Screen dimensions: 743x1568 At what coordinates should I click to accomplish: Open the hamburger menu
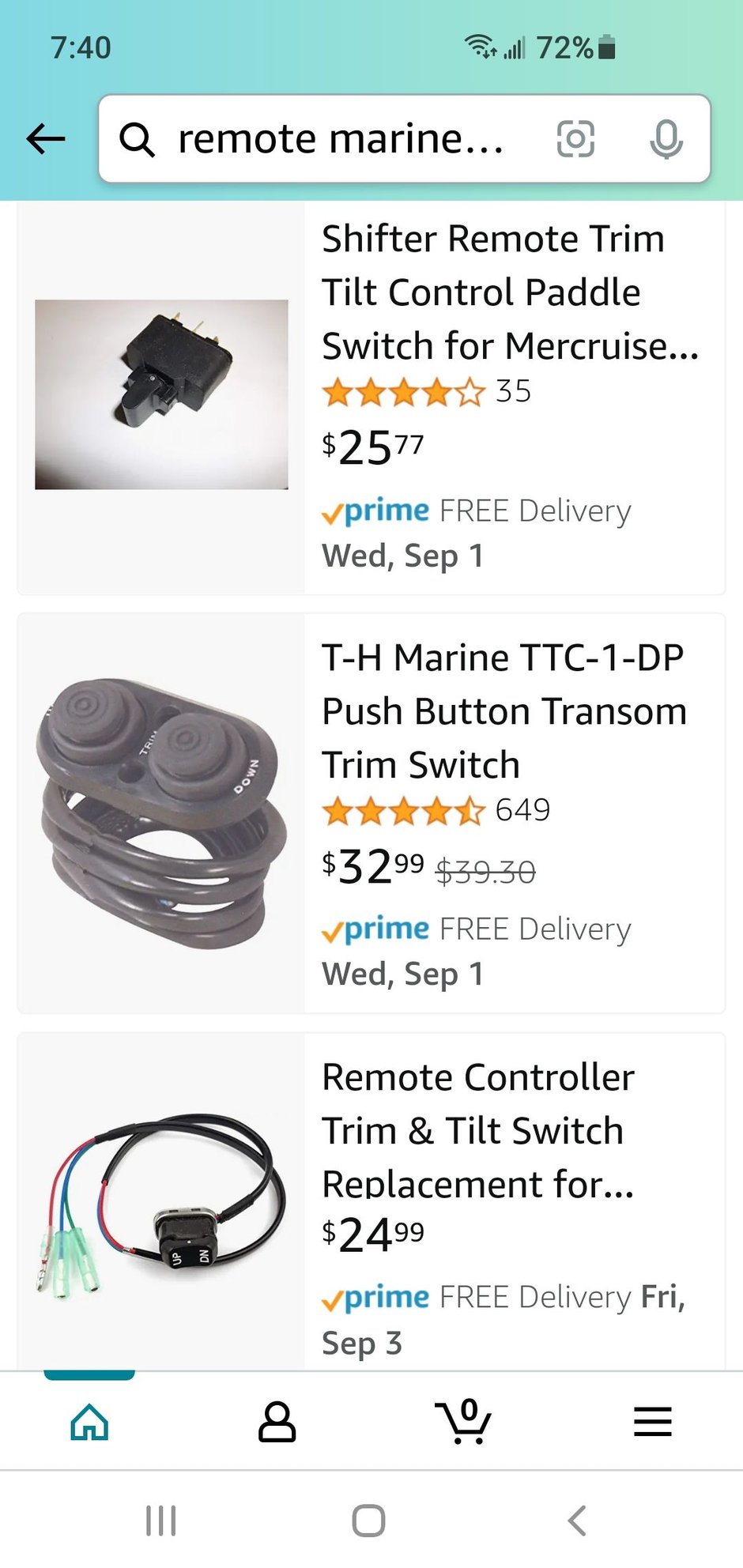click(652, 1422)
